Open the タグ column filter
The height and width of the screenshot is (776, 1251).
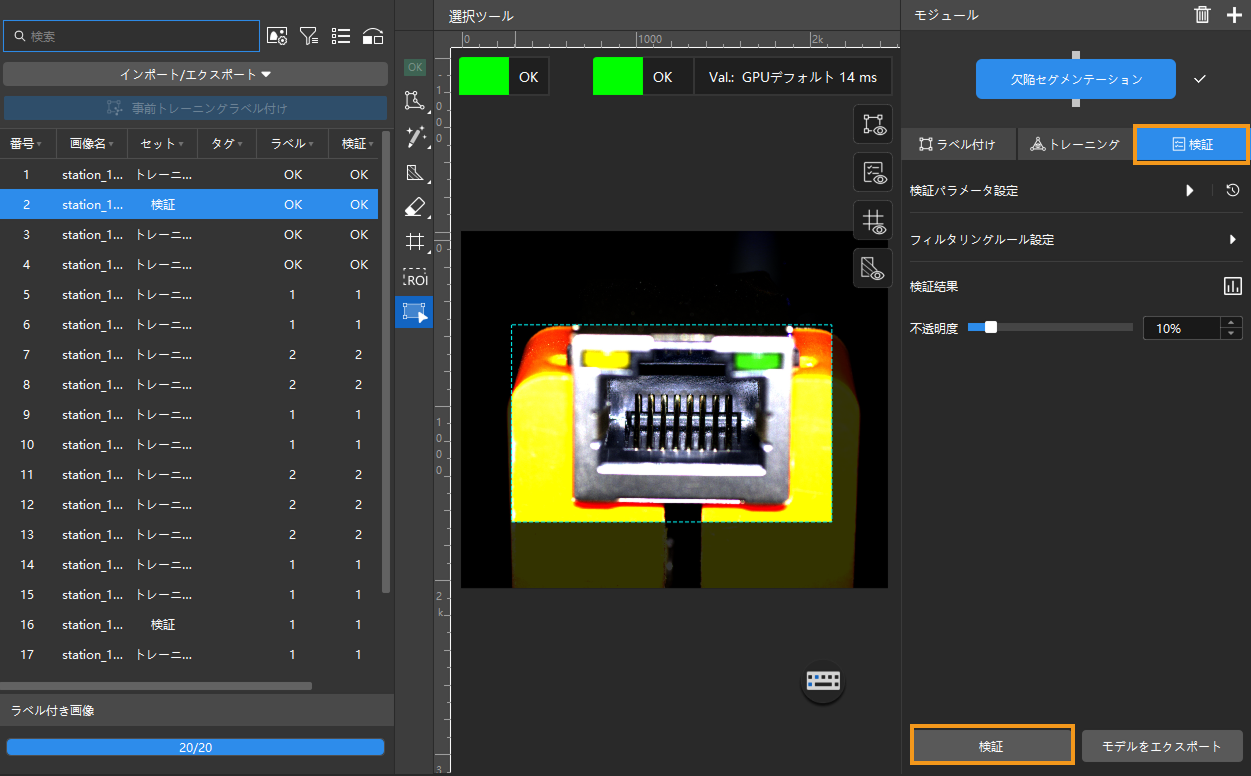coord(227,144)
